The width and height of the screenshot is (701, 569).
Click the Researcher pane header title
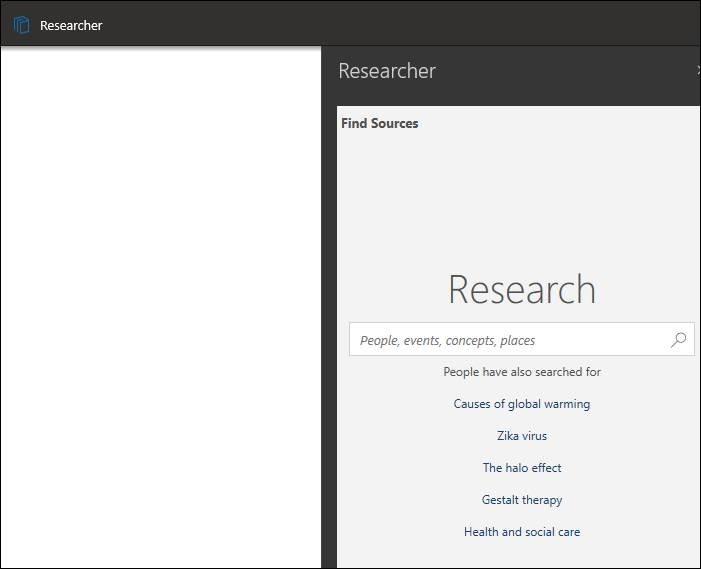(387, 71)
